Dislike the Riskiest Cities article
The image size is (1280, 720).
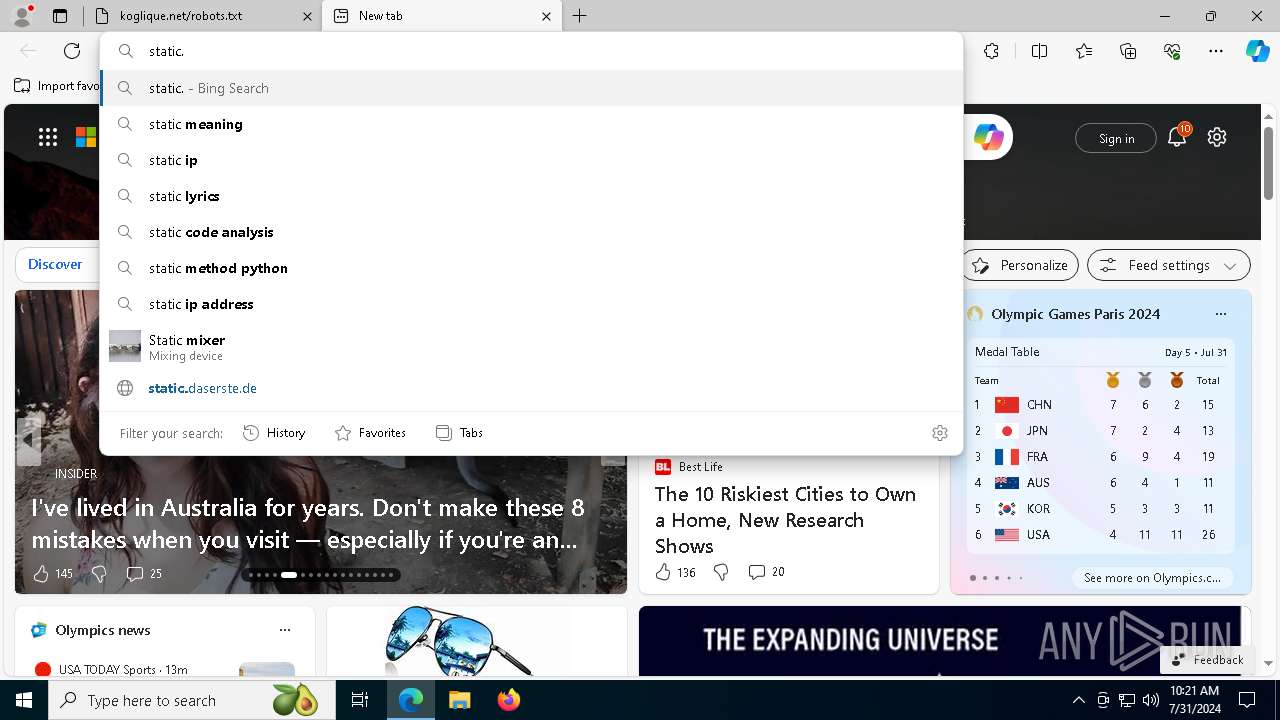point(721,572)
